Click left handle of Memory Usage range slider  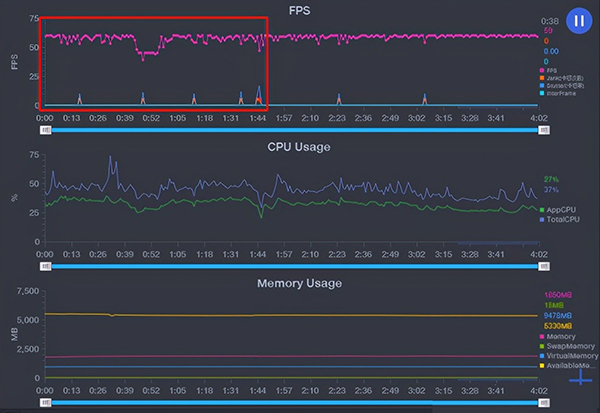pos(45,402)
